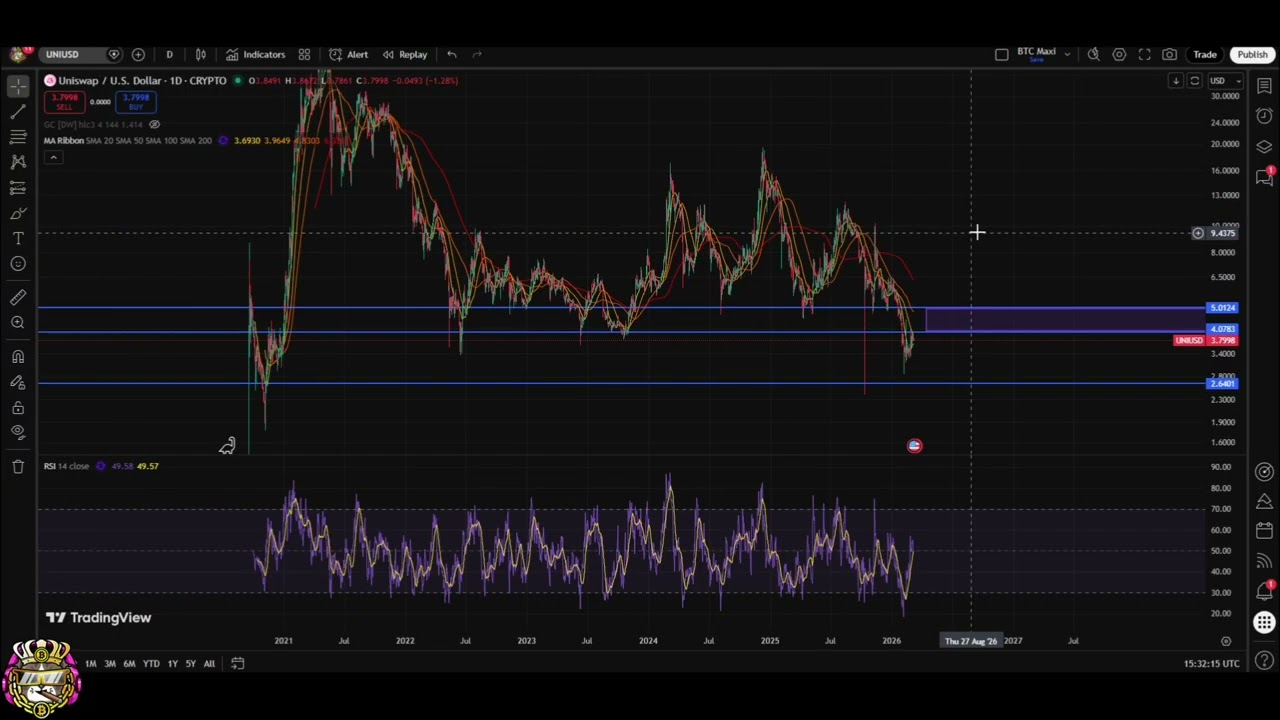Open the candlestick chart type menu
This screenshot has height=720, width=1280.
click(x=200, y=54)
